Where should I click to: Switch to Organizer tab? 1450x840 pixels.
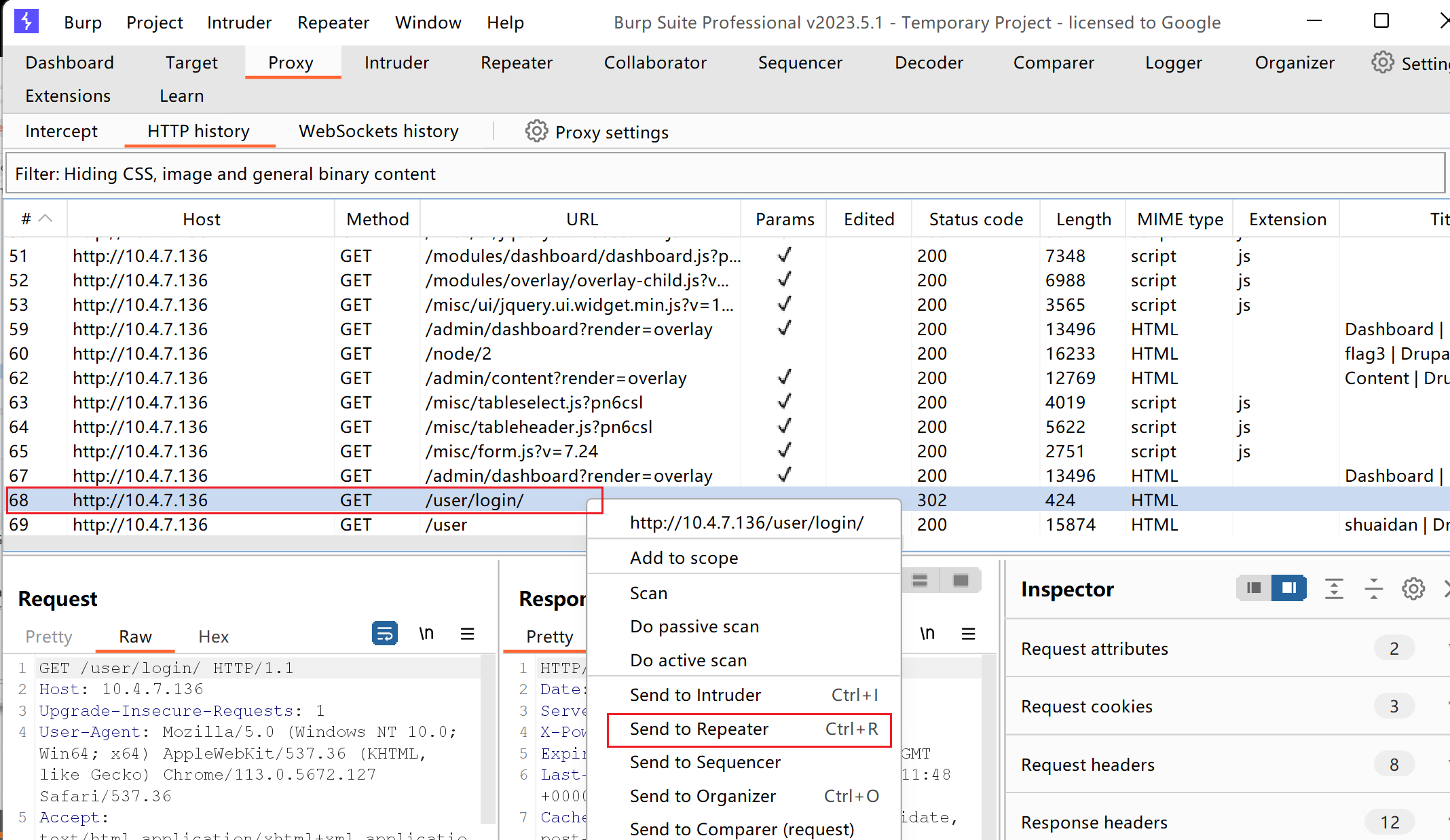(x=1295, y=62)
